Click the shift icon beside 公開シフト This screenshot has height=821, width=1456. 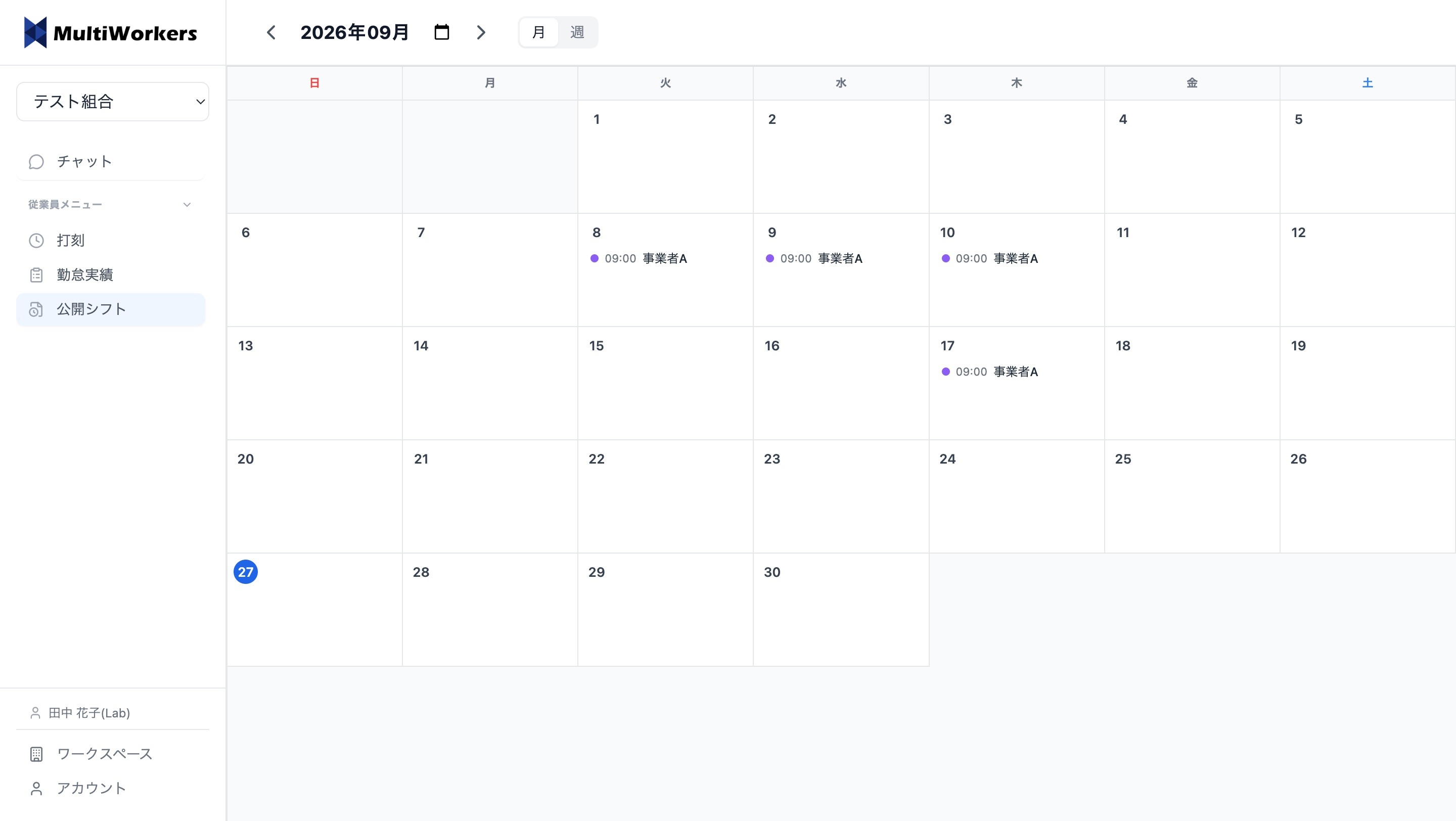(x=36, y=309)
